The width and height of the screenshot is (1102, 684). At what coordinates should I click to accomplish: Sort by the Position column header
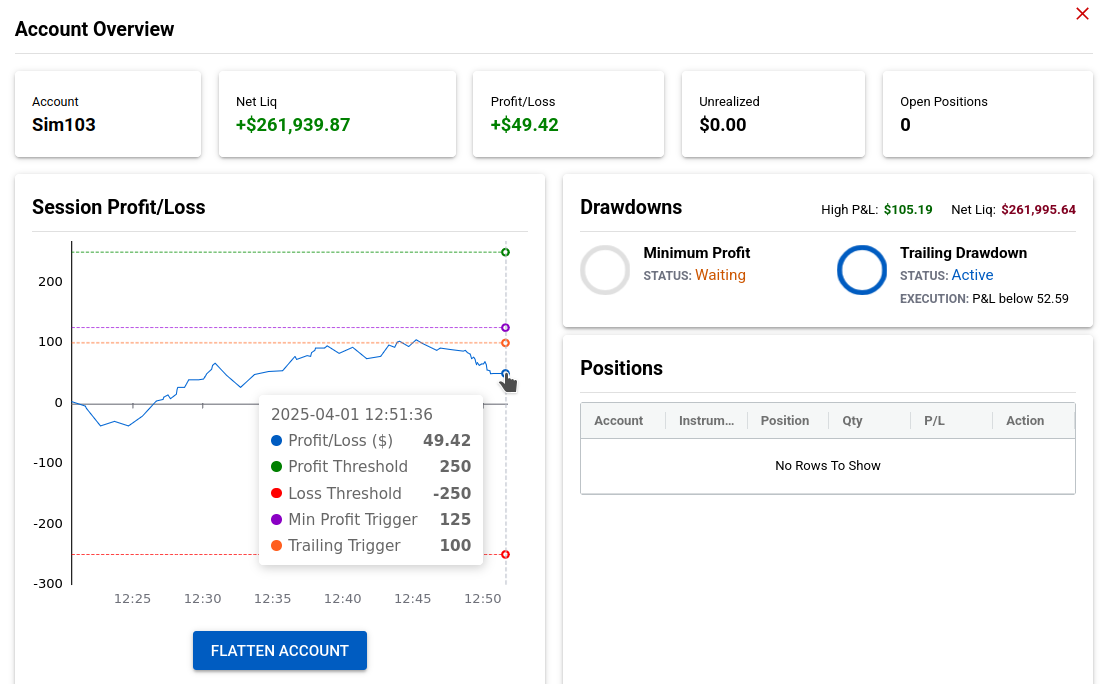tap(785, 421)
